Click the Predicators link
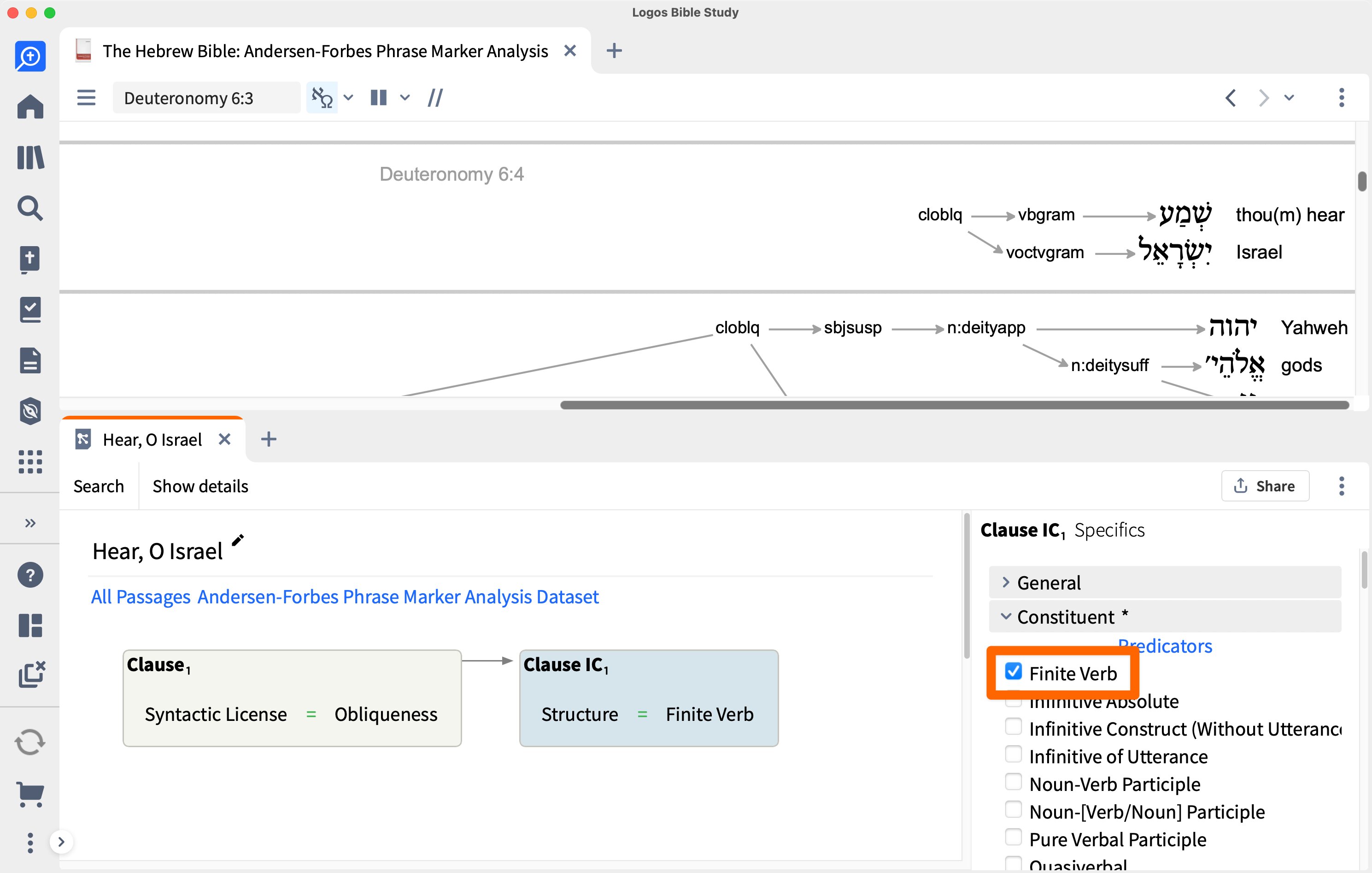The height and width of the screenshot is (873, 1372). tap(1165, 645)
